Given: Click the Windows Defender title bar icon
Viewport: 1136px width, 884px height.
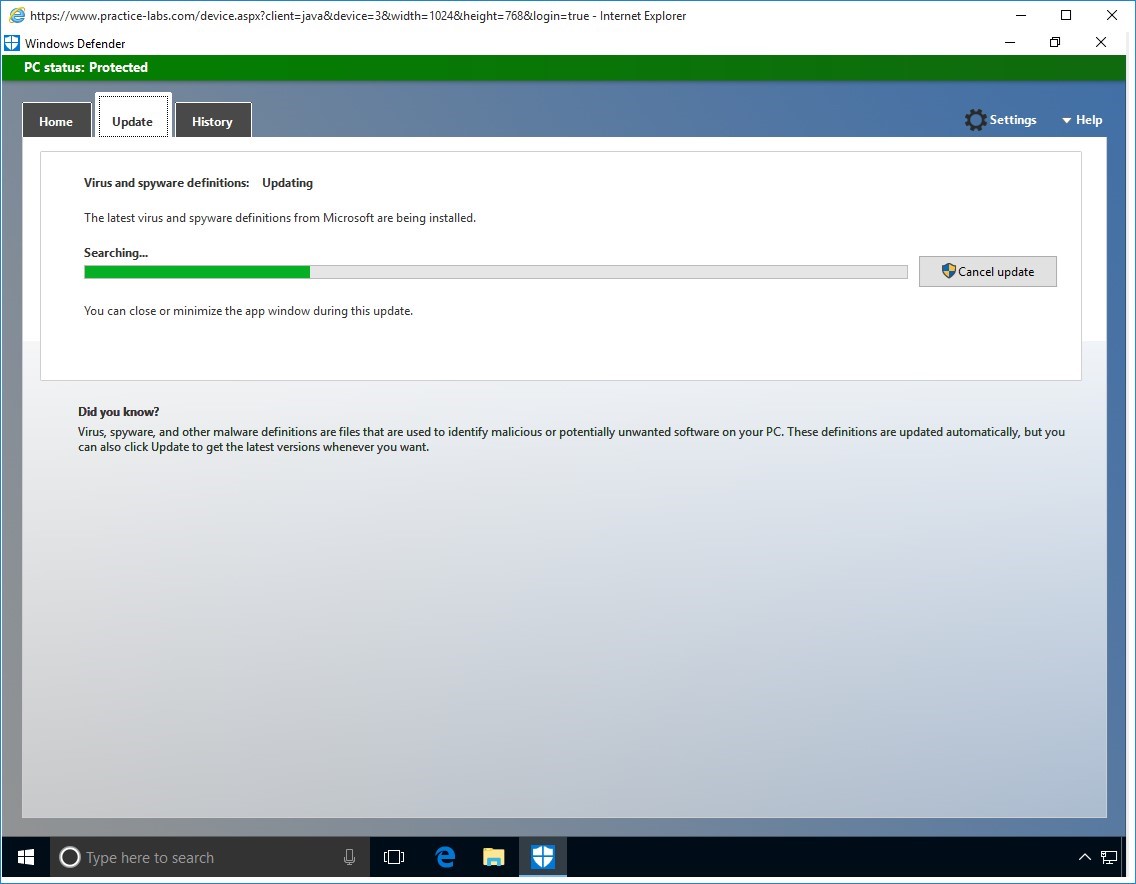Looking at the screenshot, I should click(x=12, y=43).
